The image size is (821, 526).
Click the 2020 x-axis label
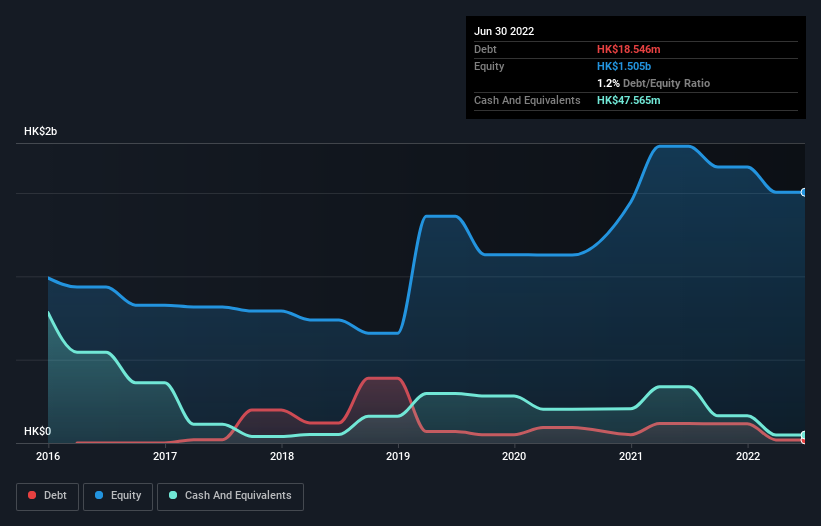(514, 456)
